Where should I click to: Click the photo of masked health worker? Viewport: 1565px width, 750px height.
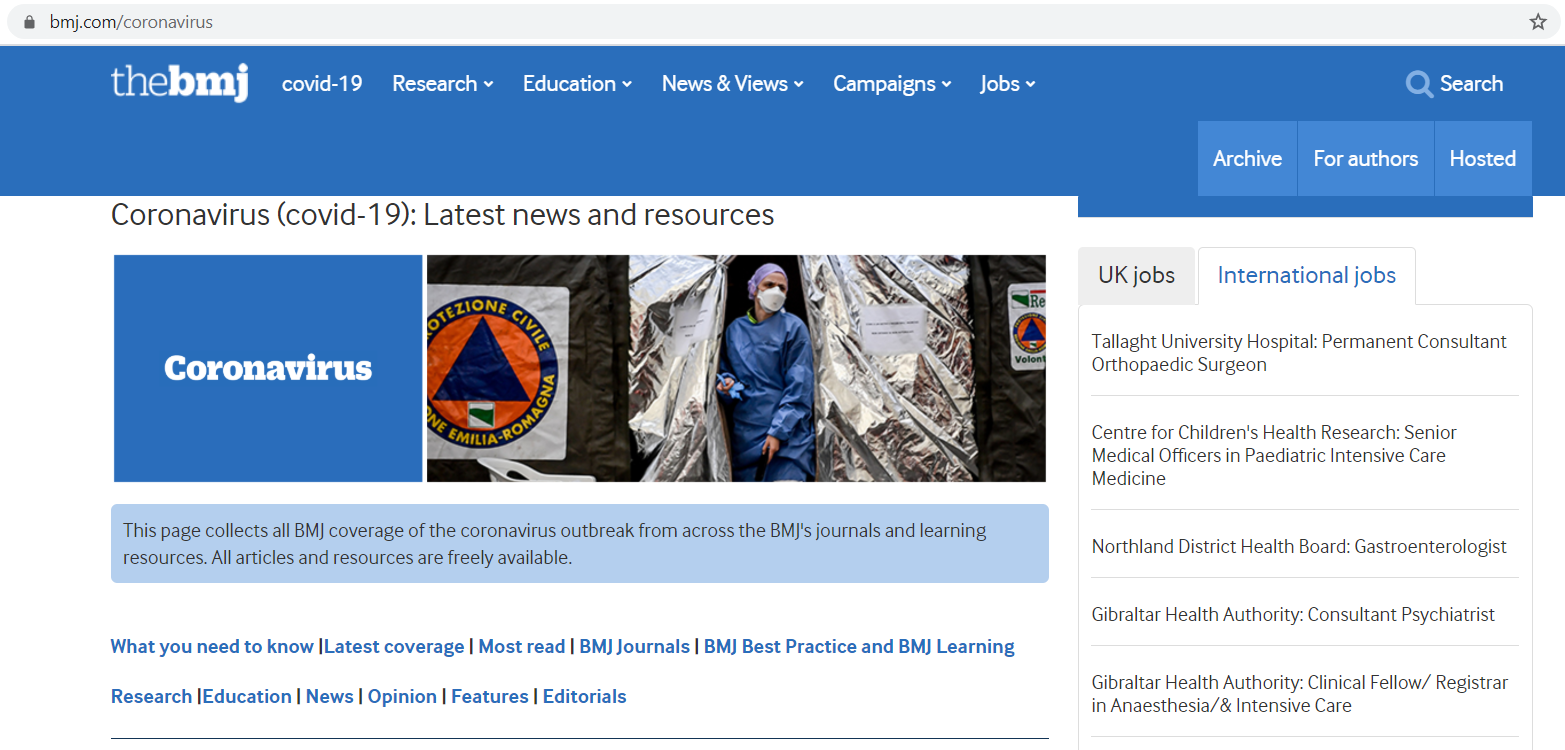click(736, 368)
